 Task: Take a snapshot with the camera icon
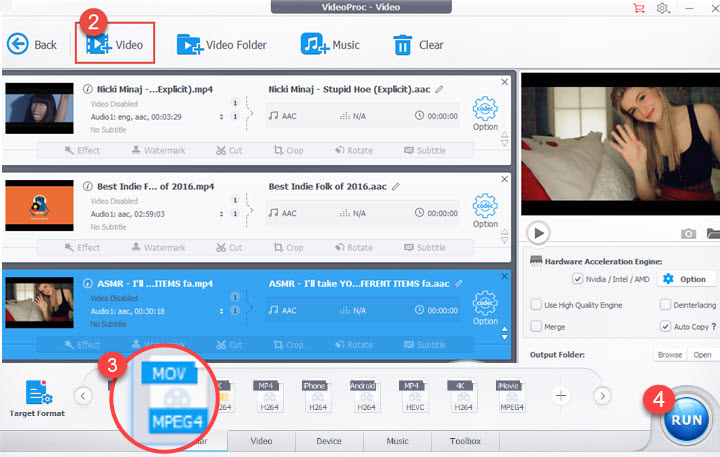[x=688, y=234]
